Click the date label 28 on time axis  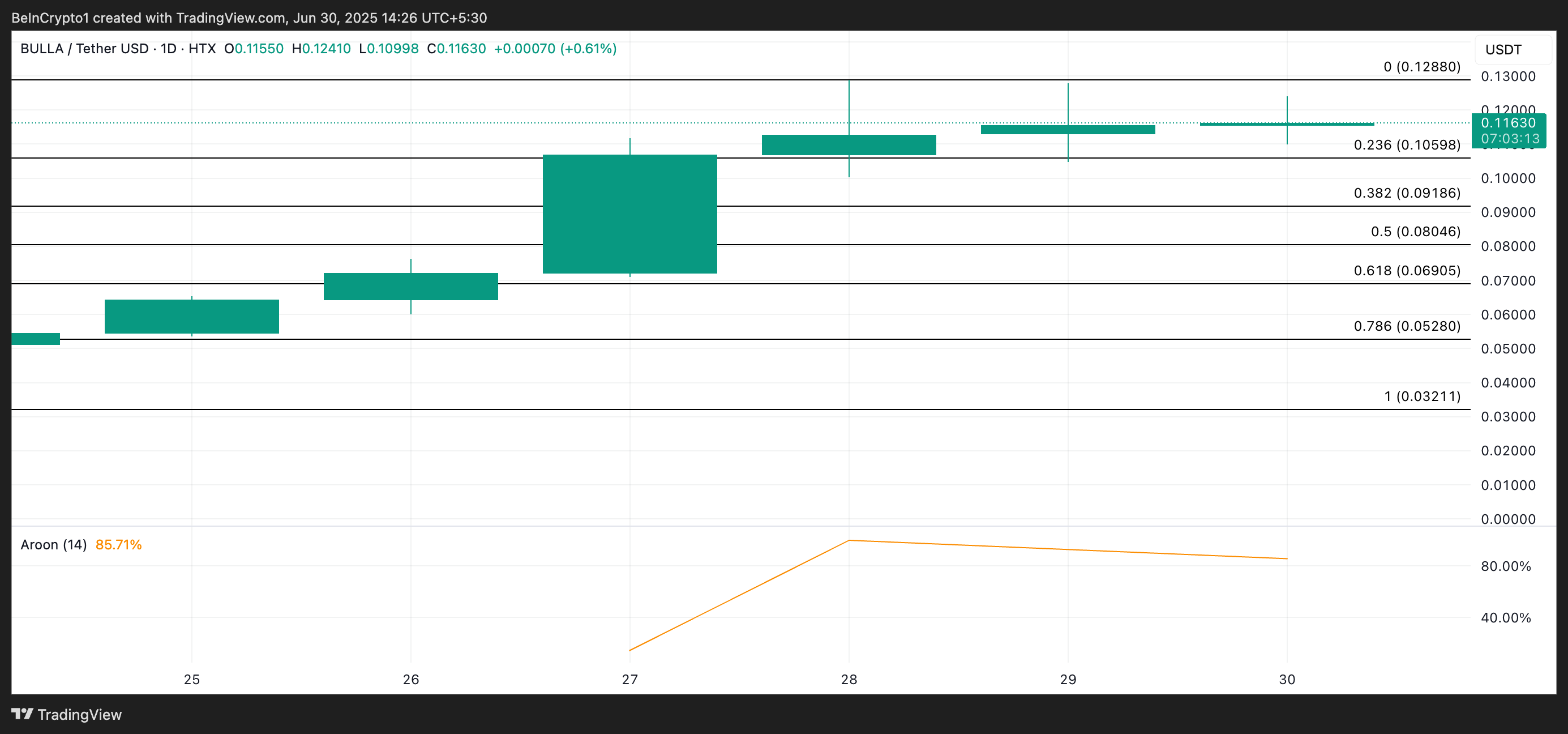point(849,679)
